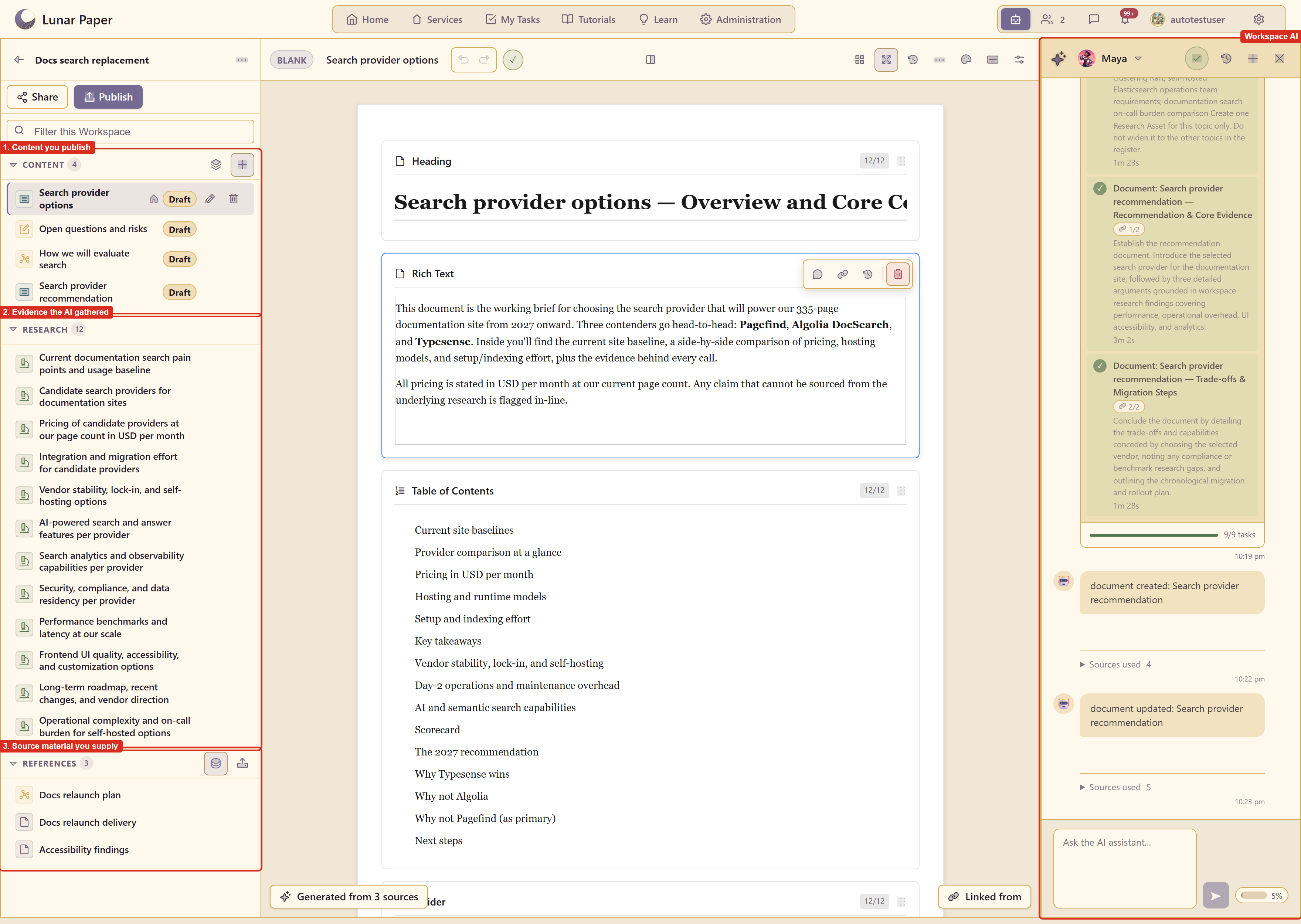The height and width of the screenshot is (924, 1301).
Task: Open the Linked from button
Action: tap(984, 897)
